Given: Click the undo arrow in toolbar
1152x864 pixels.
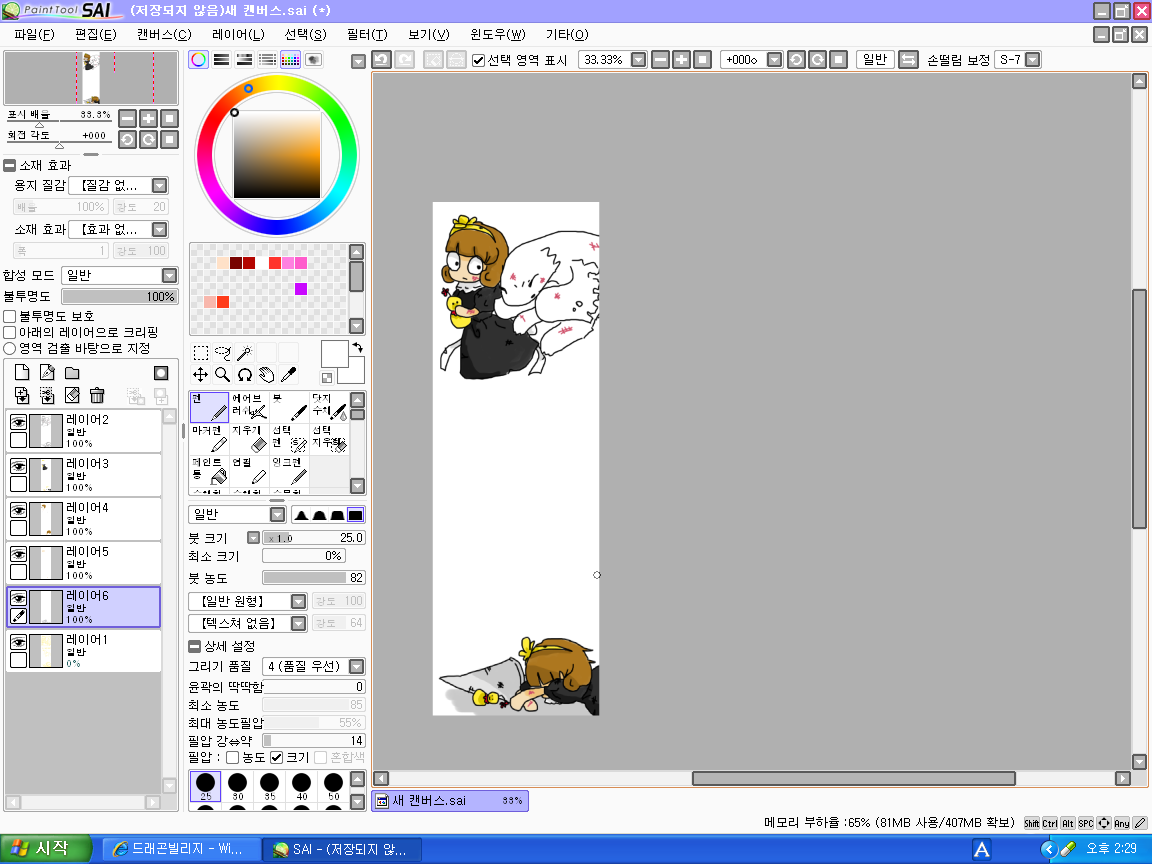Looking at the screenshot, I should tap(381, 60).
